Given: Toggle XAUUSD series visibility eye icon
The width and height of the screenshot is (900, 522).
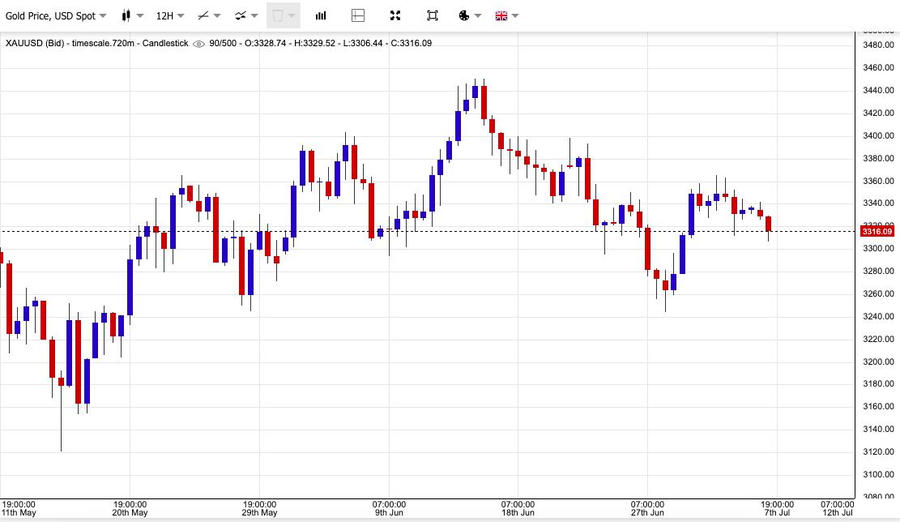Looking at the screenshot, I should [199, 44].
